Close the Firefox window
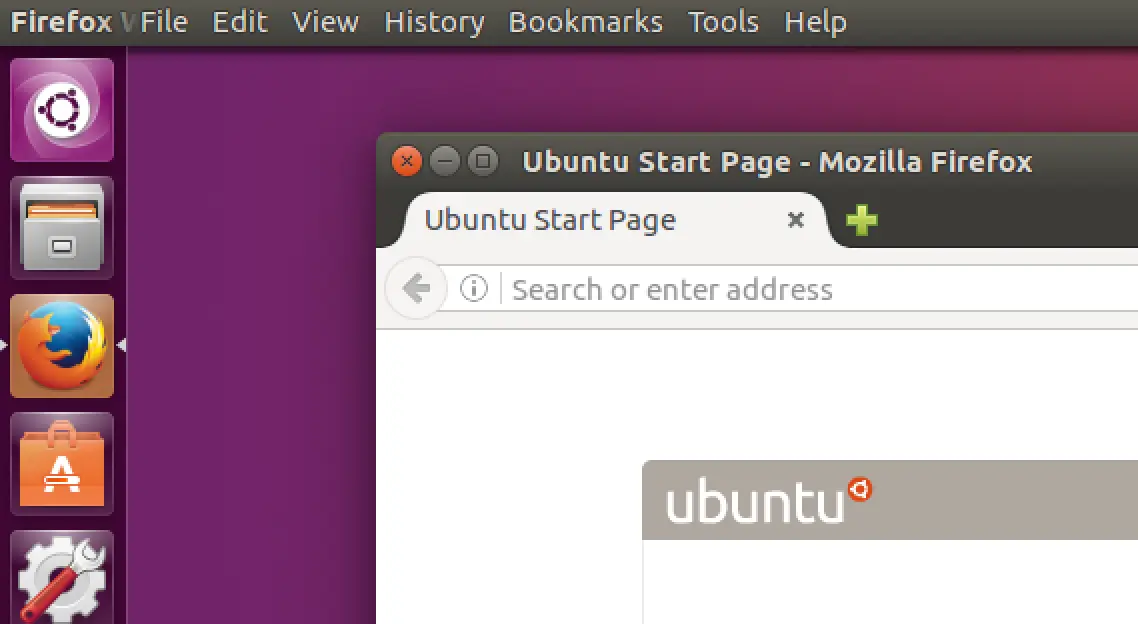This screenshot has width=1138, height=624. (x=407, y=160)
